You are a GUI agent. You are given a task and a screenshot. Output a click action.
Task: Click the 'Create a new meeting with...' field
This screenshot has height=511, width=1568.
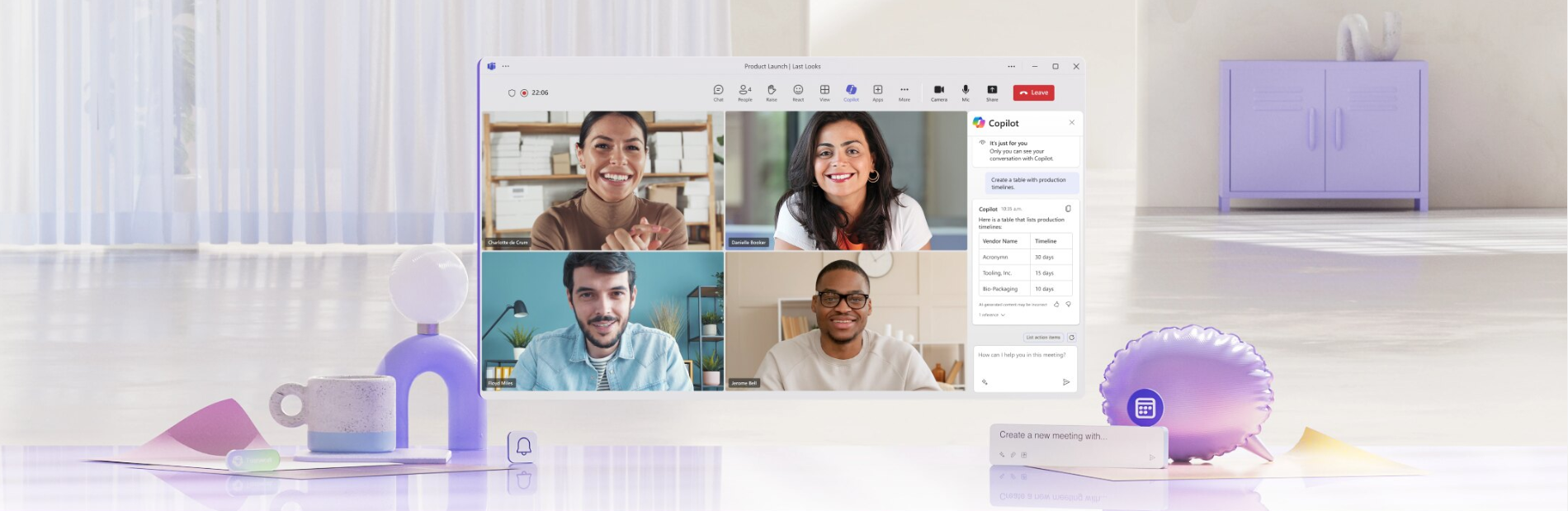pos(1078,446)
